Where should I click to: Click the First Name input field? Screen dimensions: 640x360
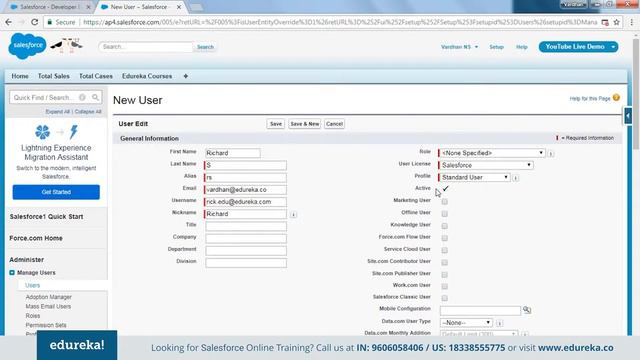[233, 153]
